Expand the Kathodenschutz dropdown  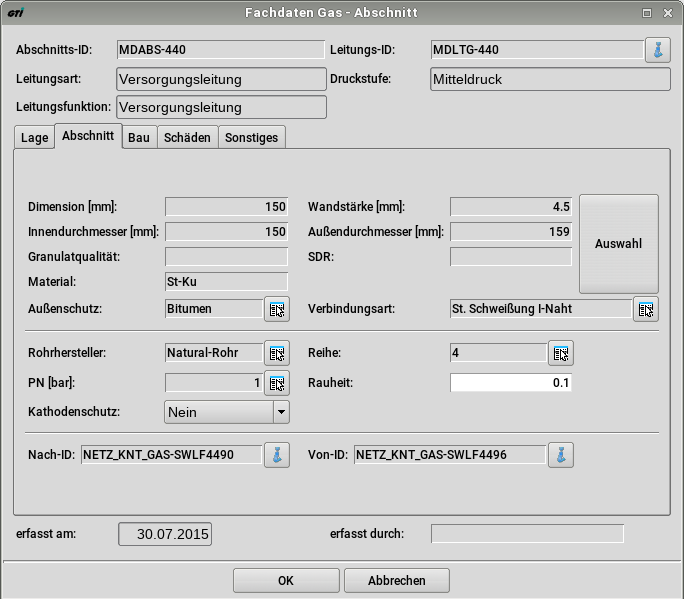281,412
